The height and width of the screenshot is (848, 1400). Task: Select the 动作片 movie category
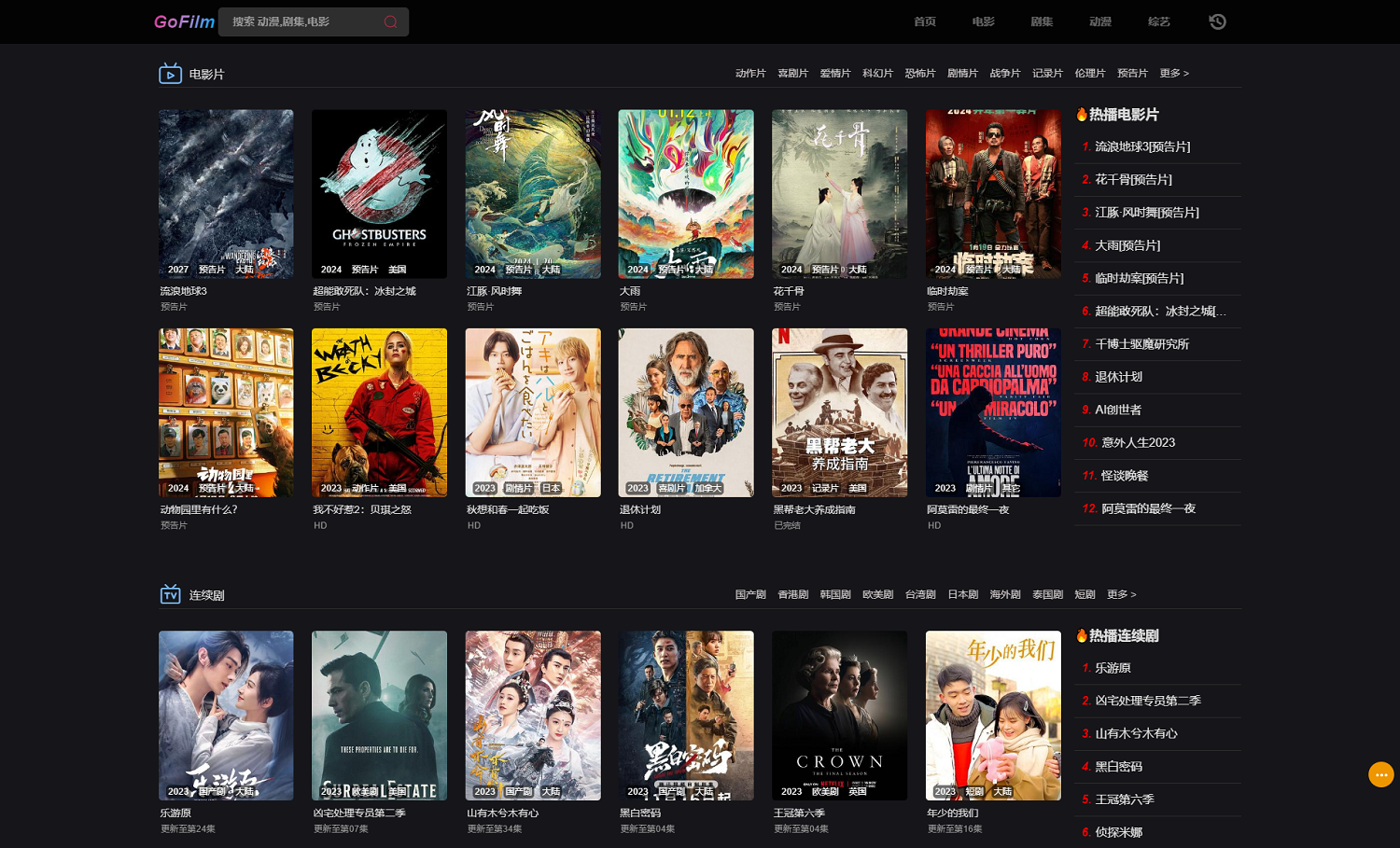point(750,73)
